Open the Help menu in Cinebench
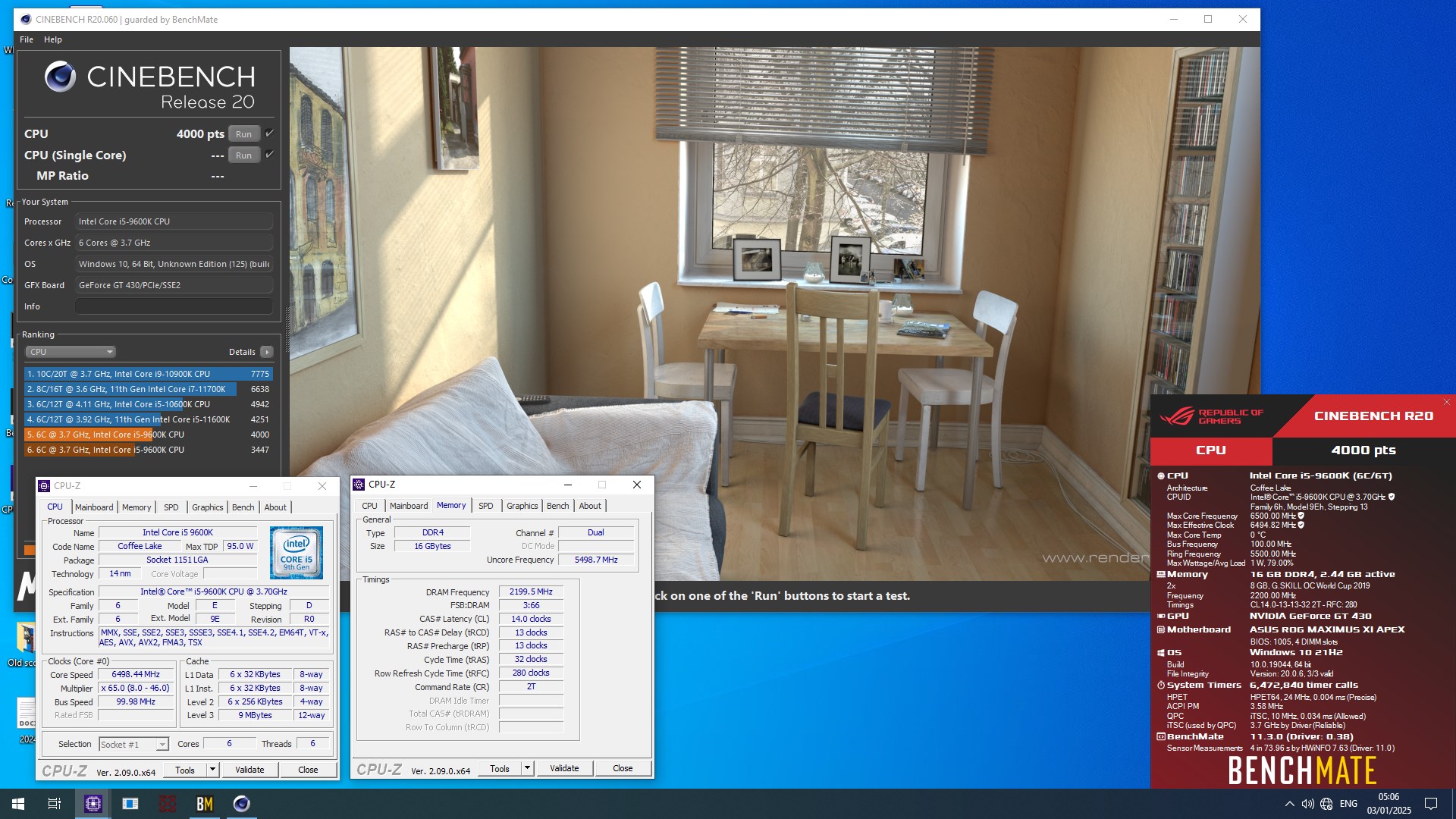Viewport: 1456px width, 819px height. pyautogui.click(x=53, y=39)
